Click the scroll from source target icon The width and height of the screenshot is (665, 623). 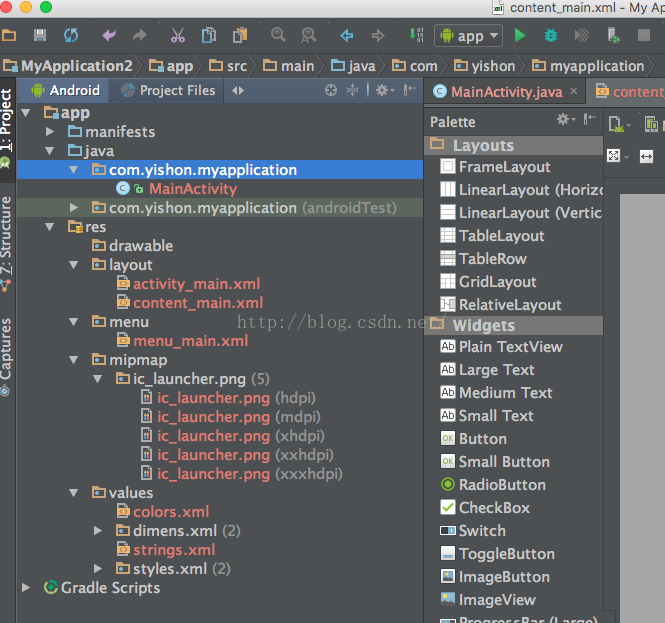tap(331, 90)
